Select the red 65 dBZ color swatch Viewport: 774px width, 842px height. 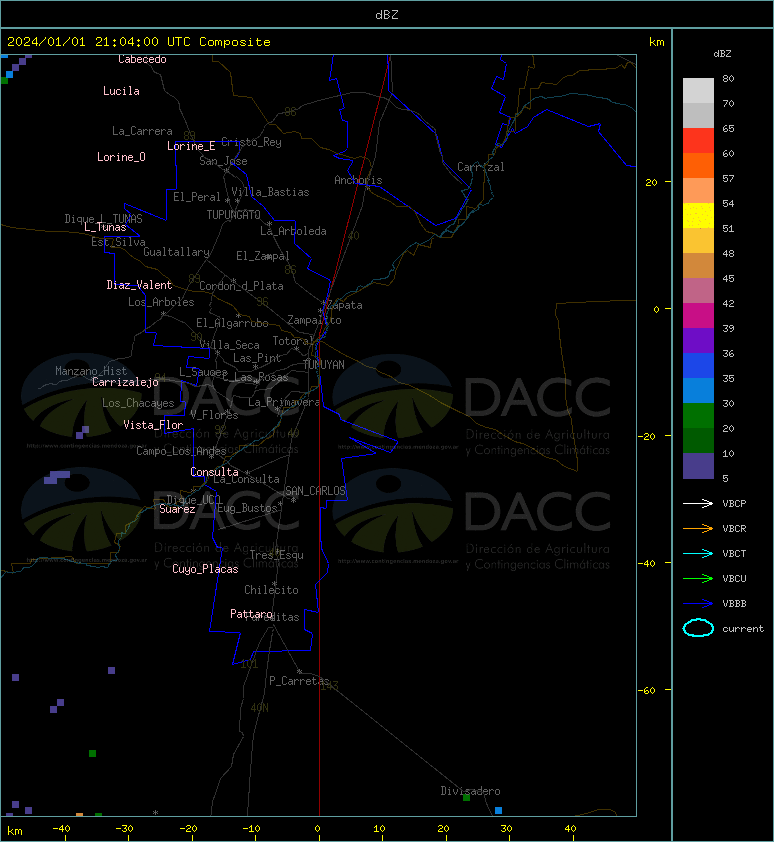(x=698, y=140)
